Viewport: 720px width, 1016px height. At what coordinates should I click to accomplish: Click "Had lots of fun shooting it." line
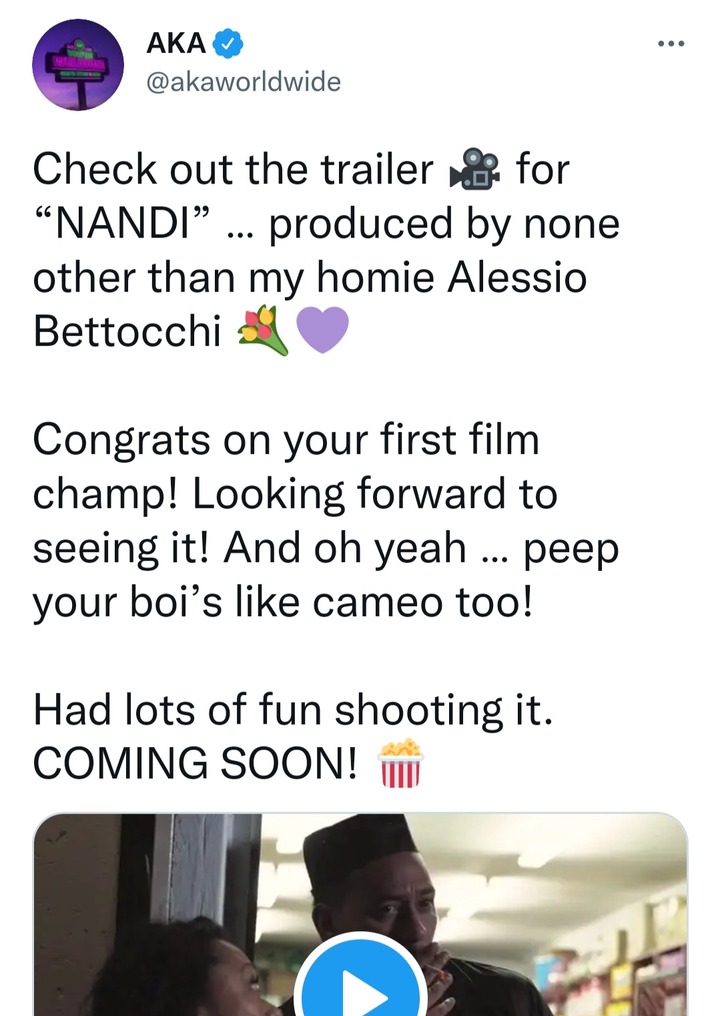pyautogui.click(x=293, y=710)
